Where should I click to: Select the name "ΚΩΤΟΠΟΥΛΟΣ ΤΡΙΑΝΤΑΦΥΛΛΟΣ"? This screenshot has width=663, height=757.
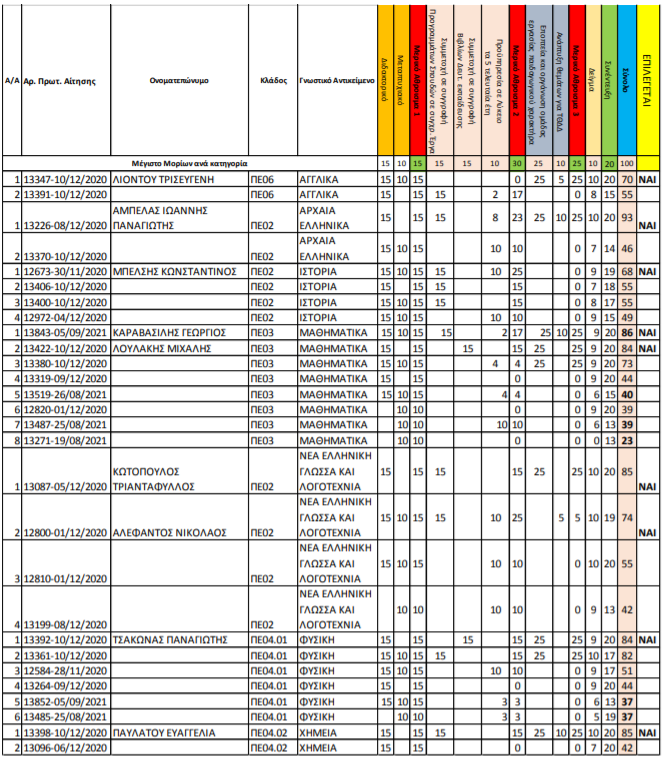[x=154, y=479]
